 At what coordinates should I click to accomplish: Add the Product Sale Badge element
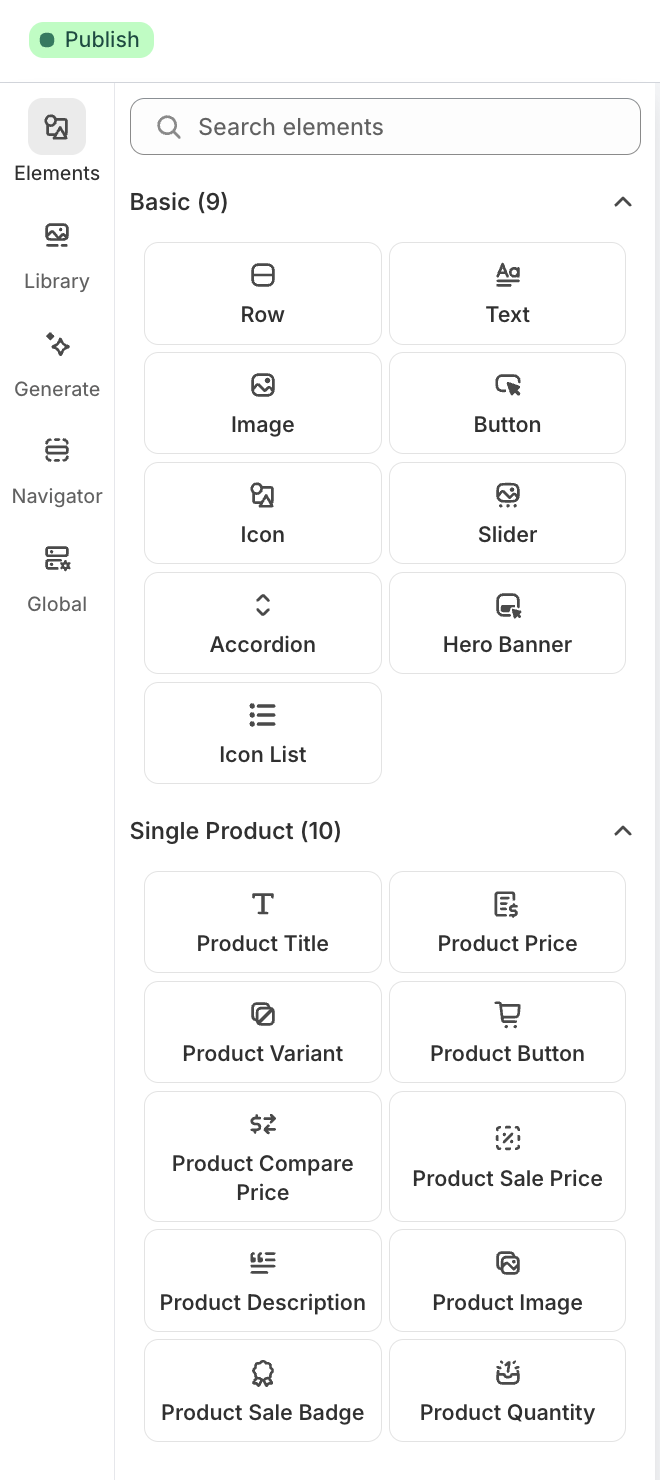click(x=262, y=1390)
